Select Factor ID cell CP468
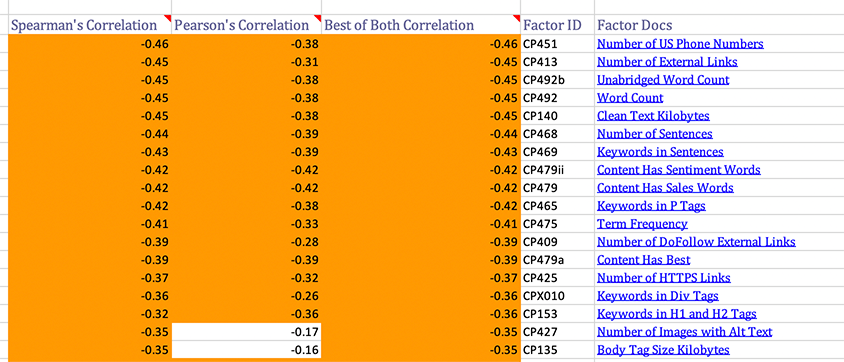This screenshot has height=362, width=844. [x=557, y=133]
